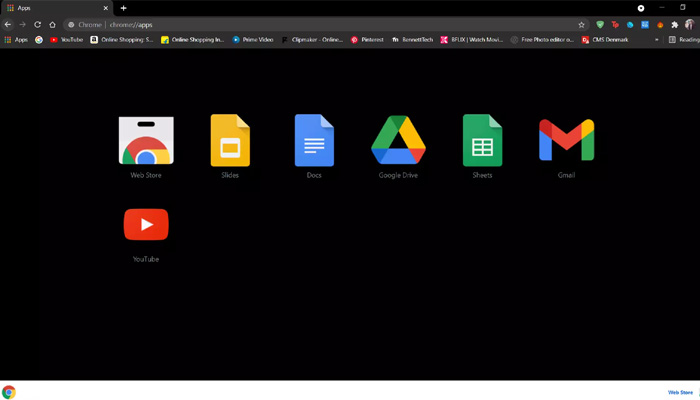
Task: Open the CMS Denmark bookmark
Action: [605, 40]
